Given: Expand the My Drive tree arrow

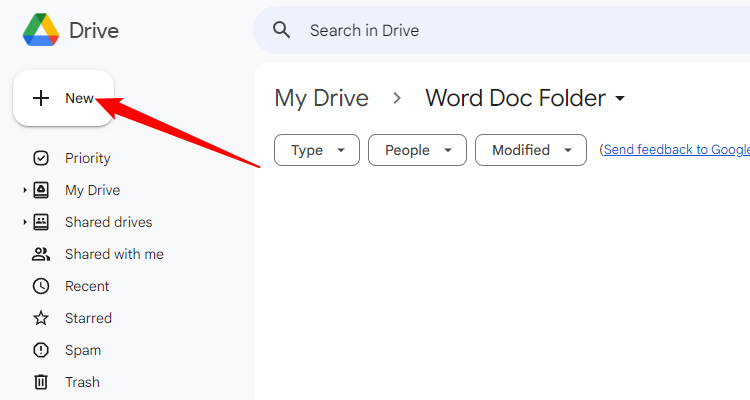Looking at the screenshot, I should click(x=25, y=190).
